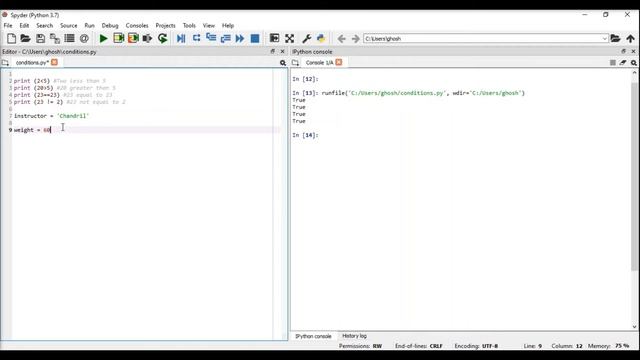Open the Tools menu
The image size is (640, 360).
coord(189,25)
